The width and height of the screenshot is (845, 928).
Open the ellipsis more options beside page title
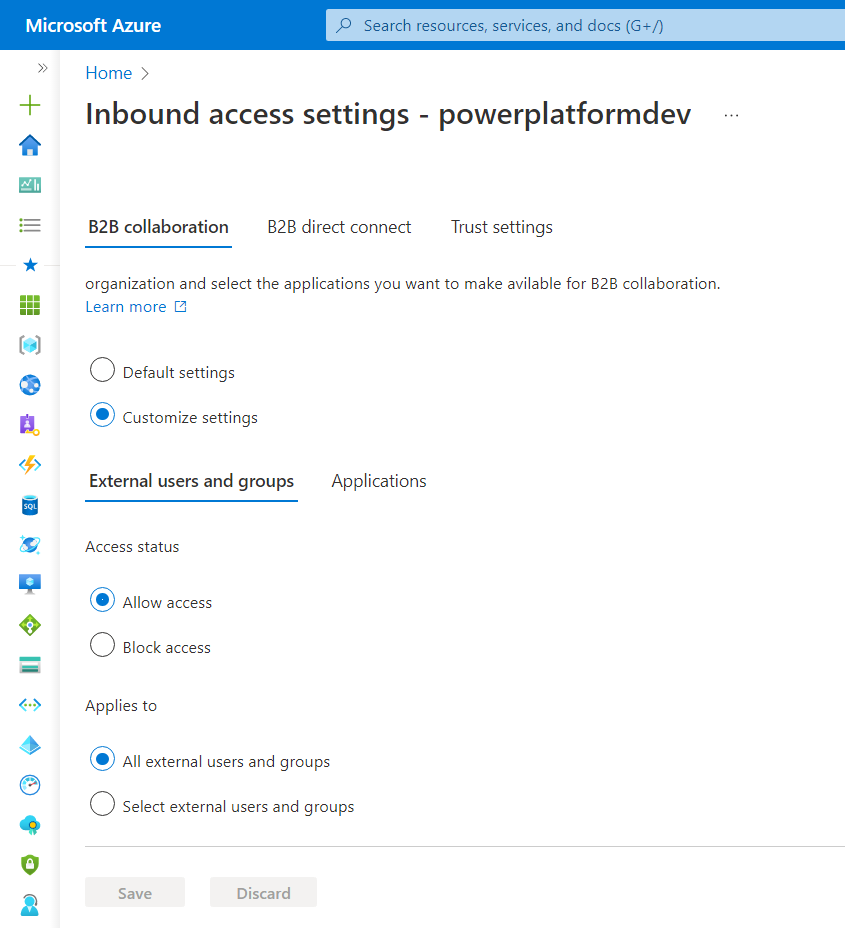731,115
